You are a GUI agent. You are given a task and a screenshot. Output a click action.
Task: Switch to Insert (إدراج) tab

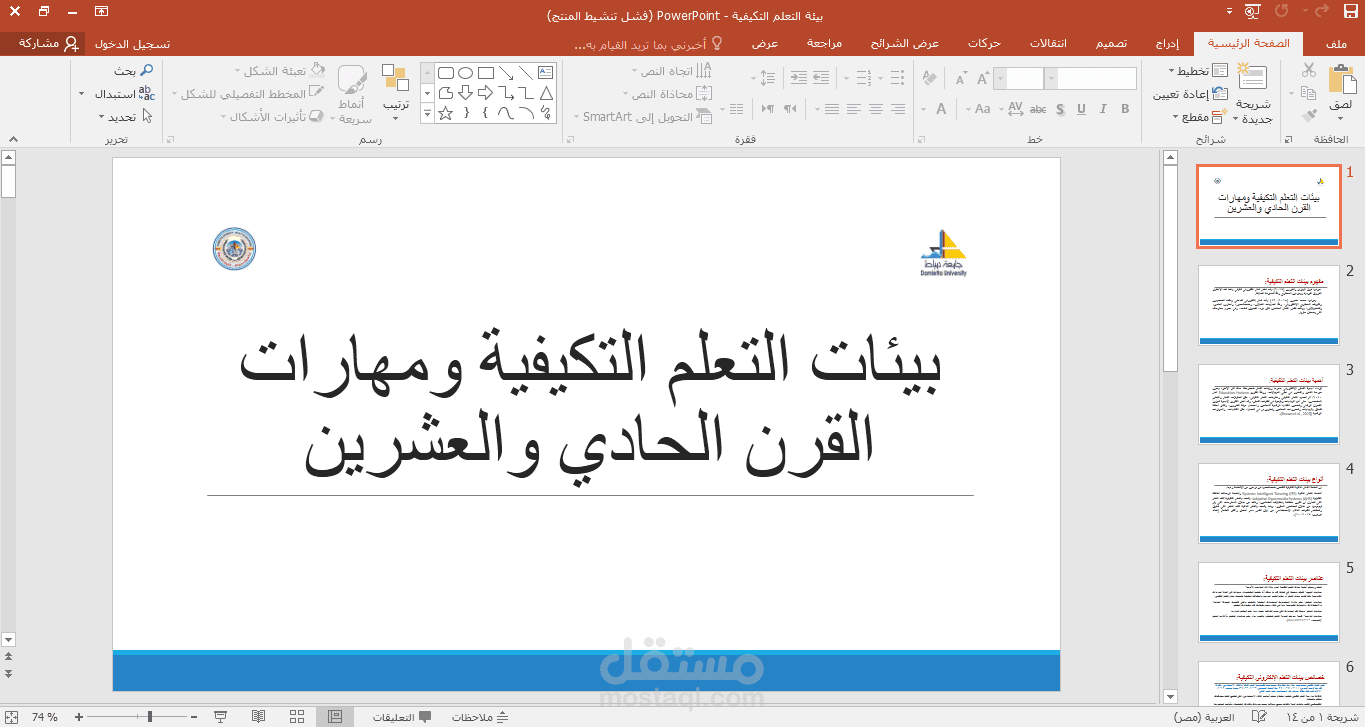1168,44
